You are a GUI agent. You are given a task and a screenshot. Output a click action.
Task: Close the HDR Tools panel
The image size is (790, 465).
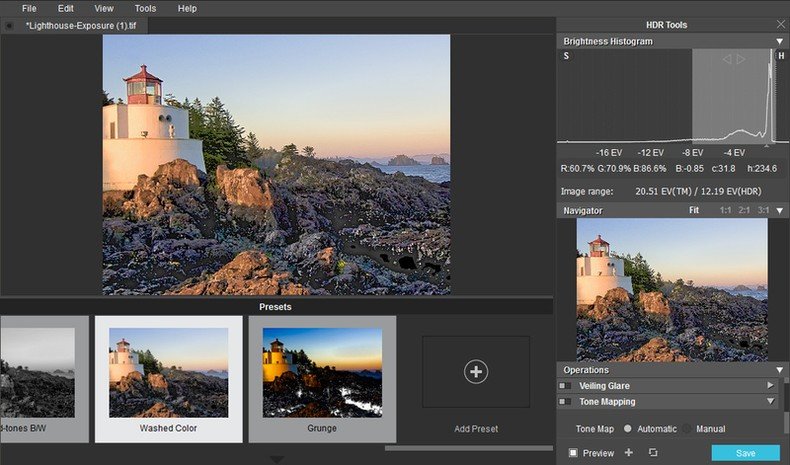tap(780, 25)
